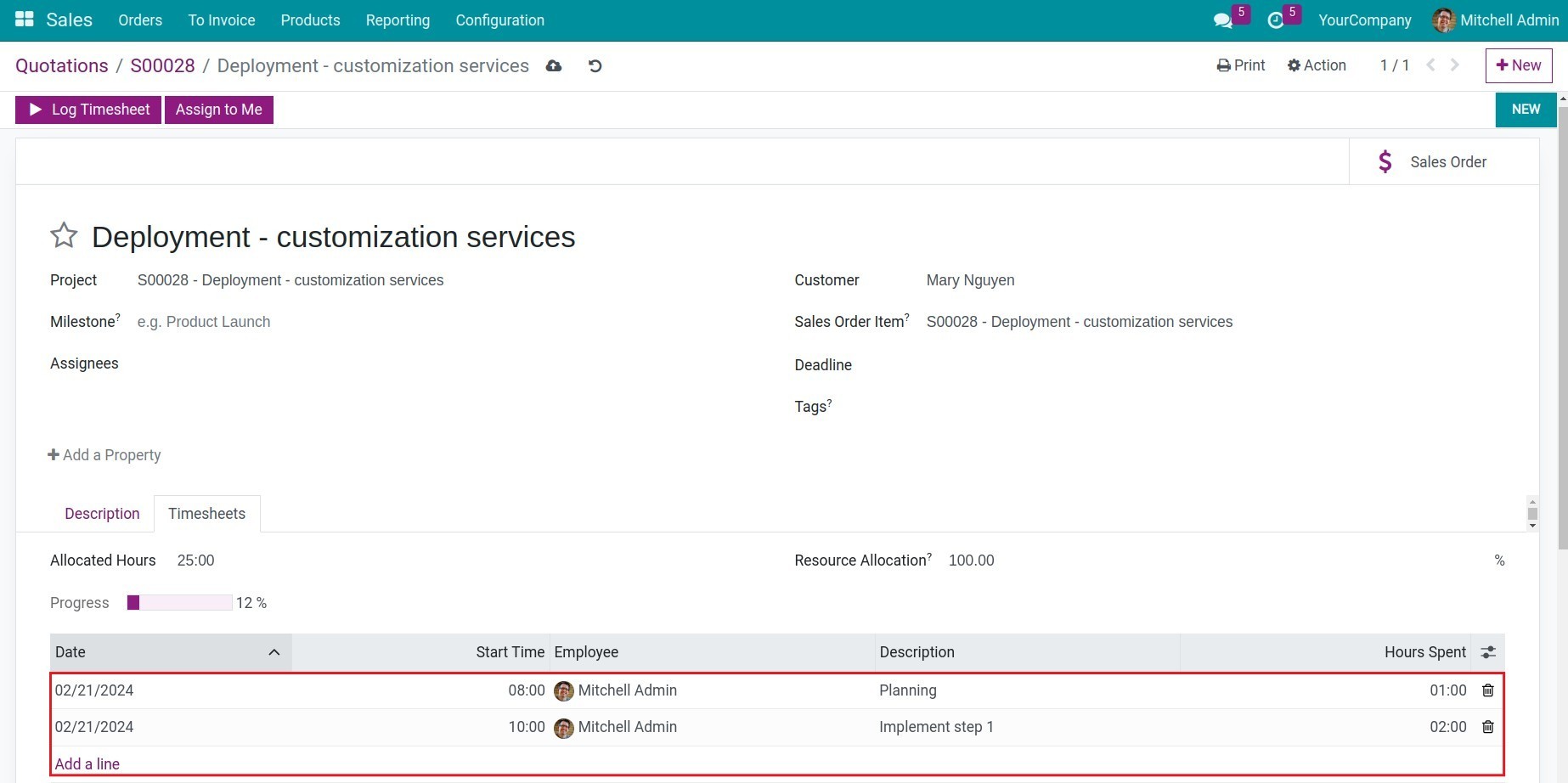This screenshot has height=783, width=1568.
Task: Delete the Implement step 1 timesheet line
Action: coord(1488,727)
